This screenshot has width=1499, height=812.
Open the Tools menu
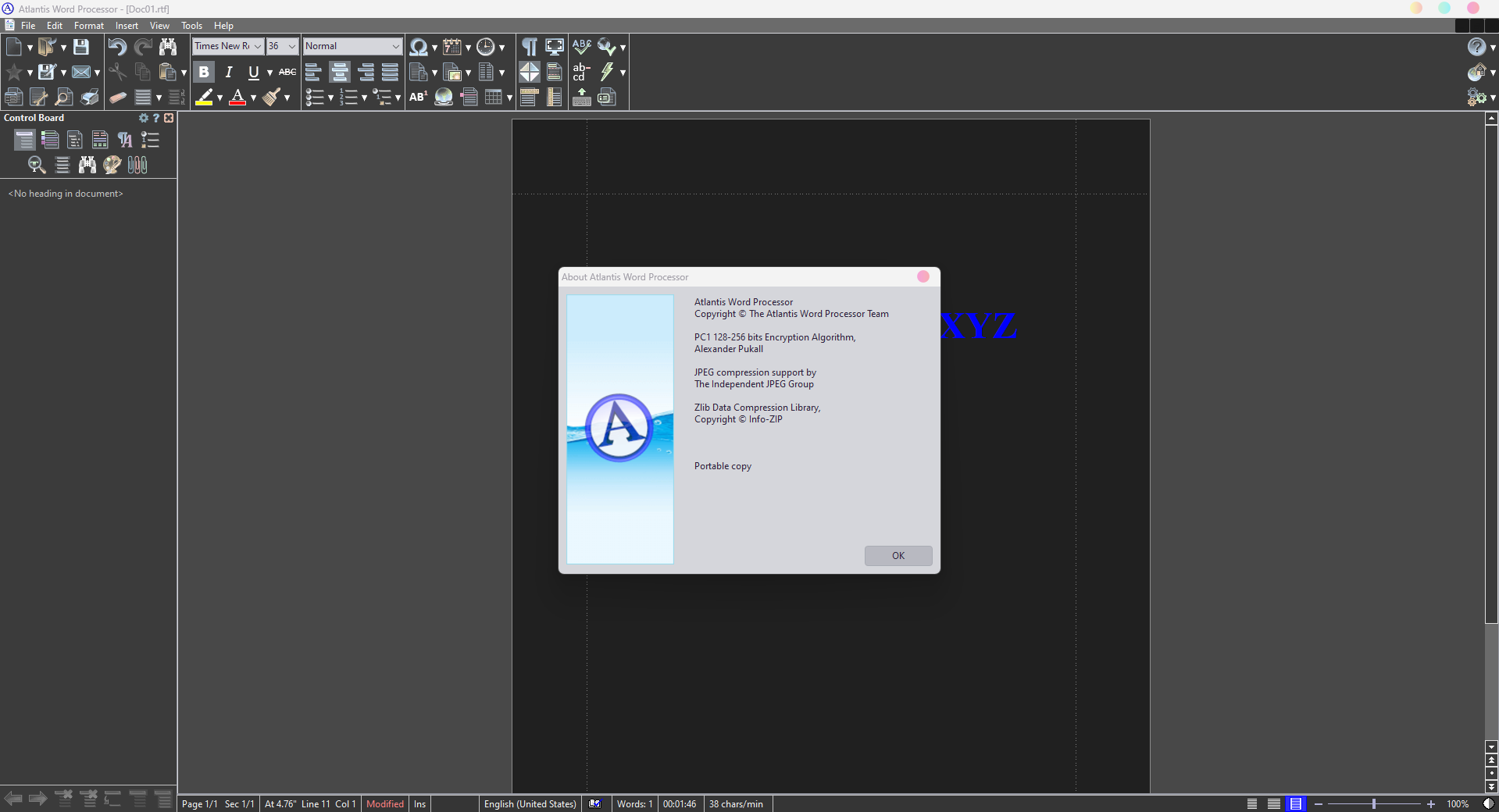(x=191, y=26)
